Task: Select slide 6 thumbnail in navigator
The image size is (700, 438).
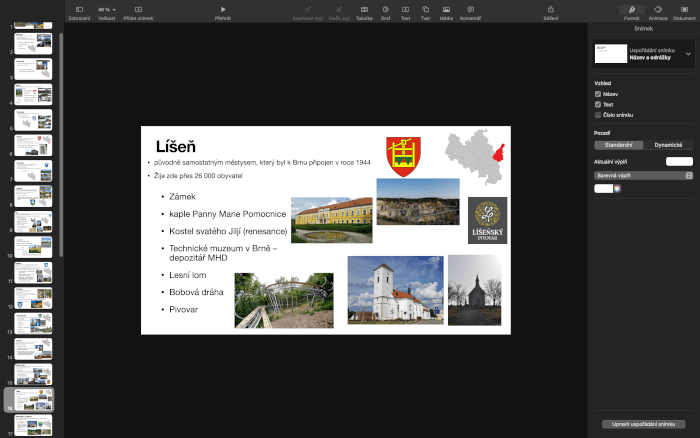Action: 33,145
